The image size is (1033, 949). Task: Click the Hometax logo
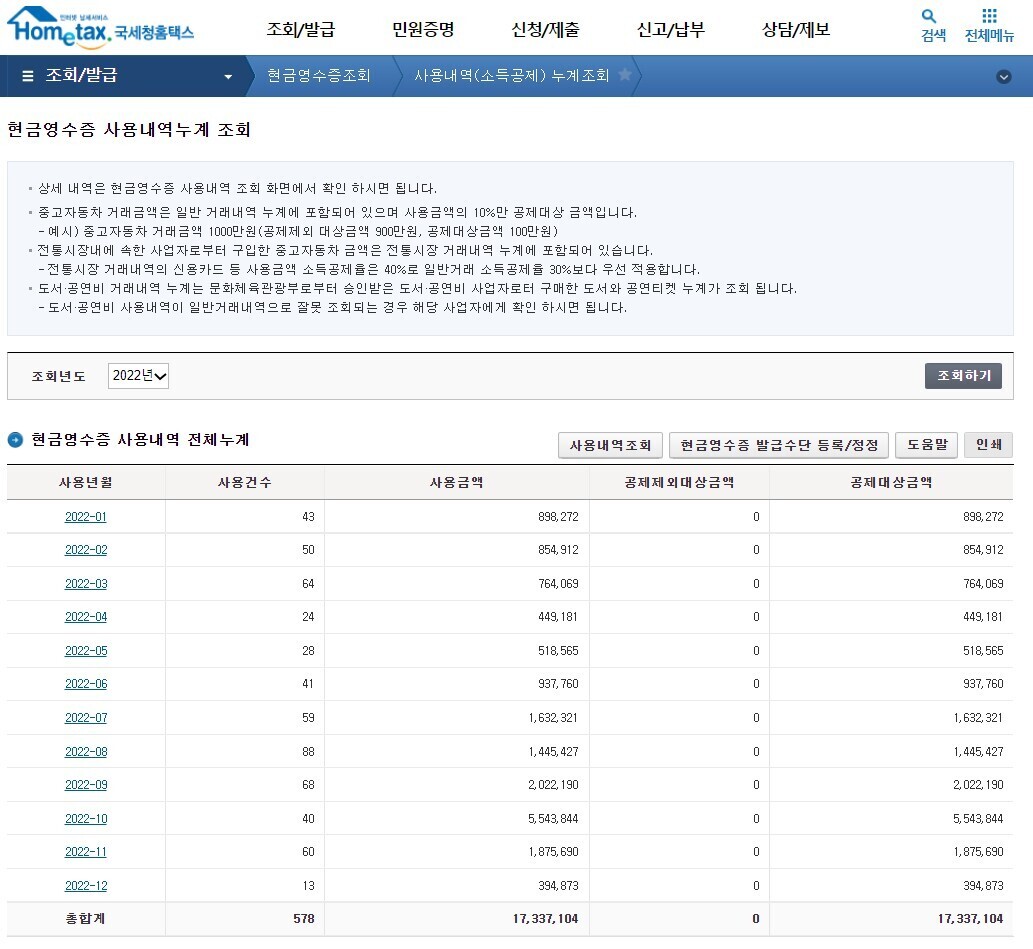[100, 28]
